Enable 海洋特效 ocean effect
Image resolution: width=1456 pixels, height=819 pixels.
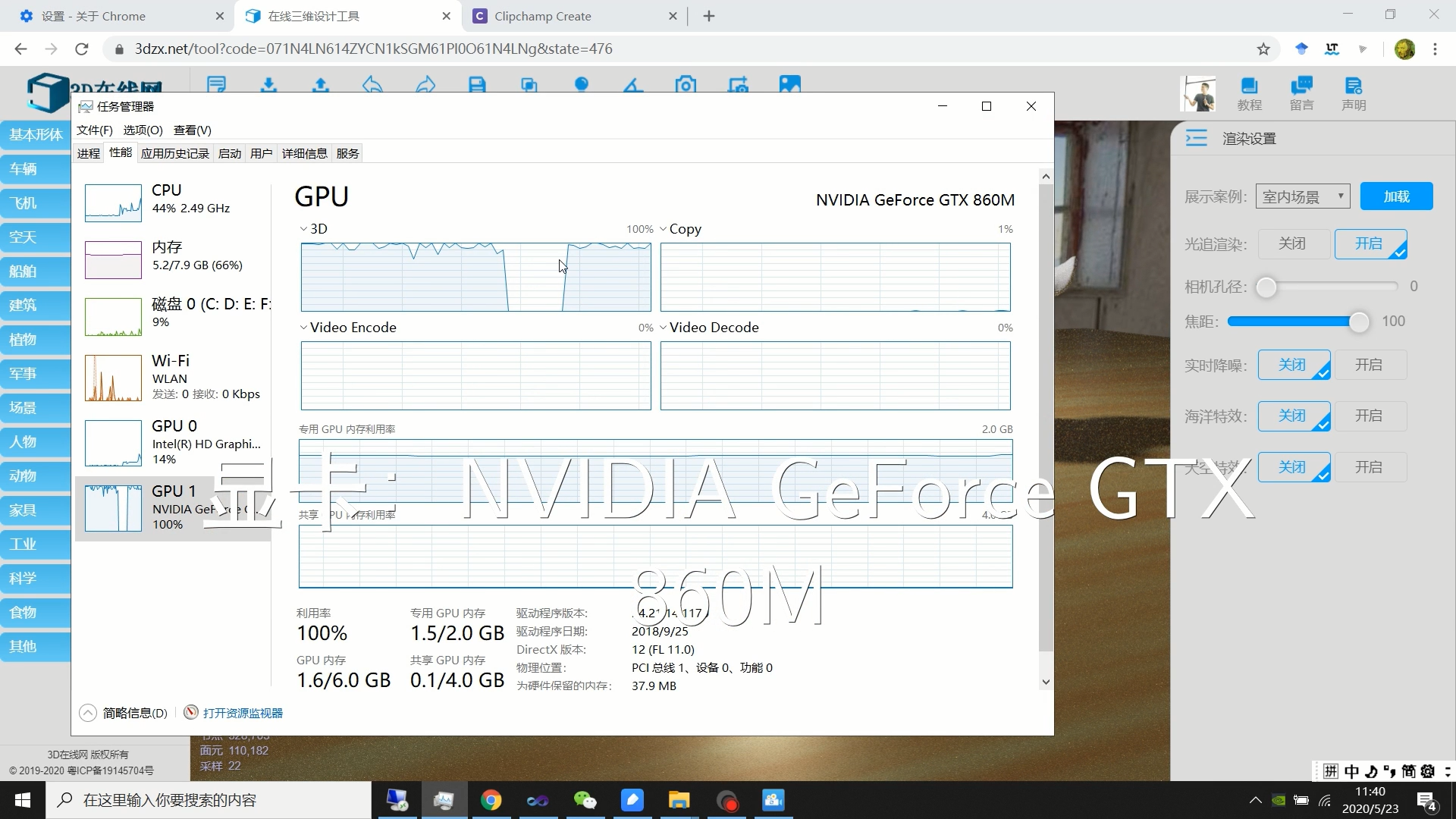tap(1369, 416)
